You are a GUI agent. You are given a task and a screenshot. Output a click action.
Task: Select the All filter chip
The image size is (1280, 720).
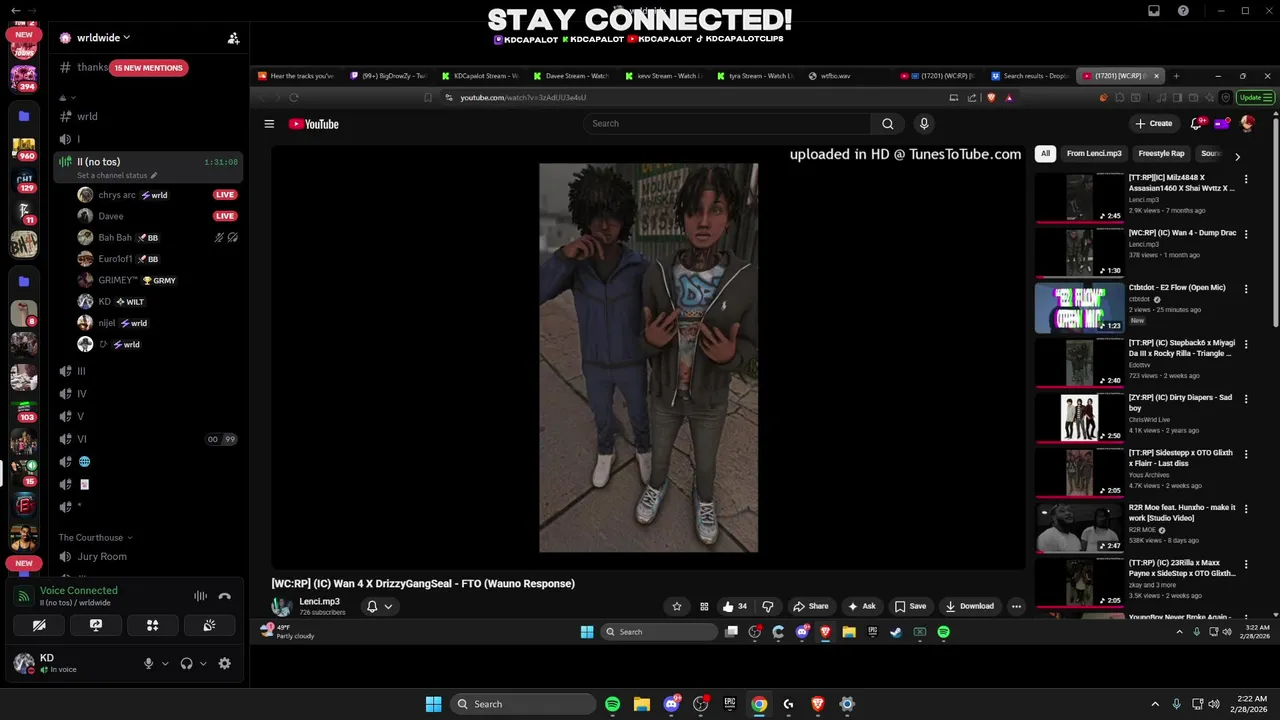(x=1045, y=154)
